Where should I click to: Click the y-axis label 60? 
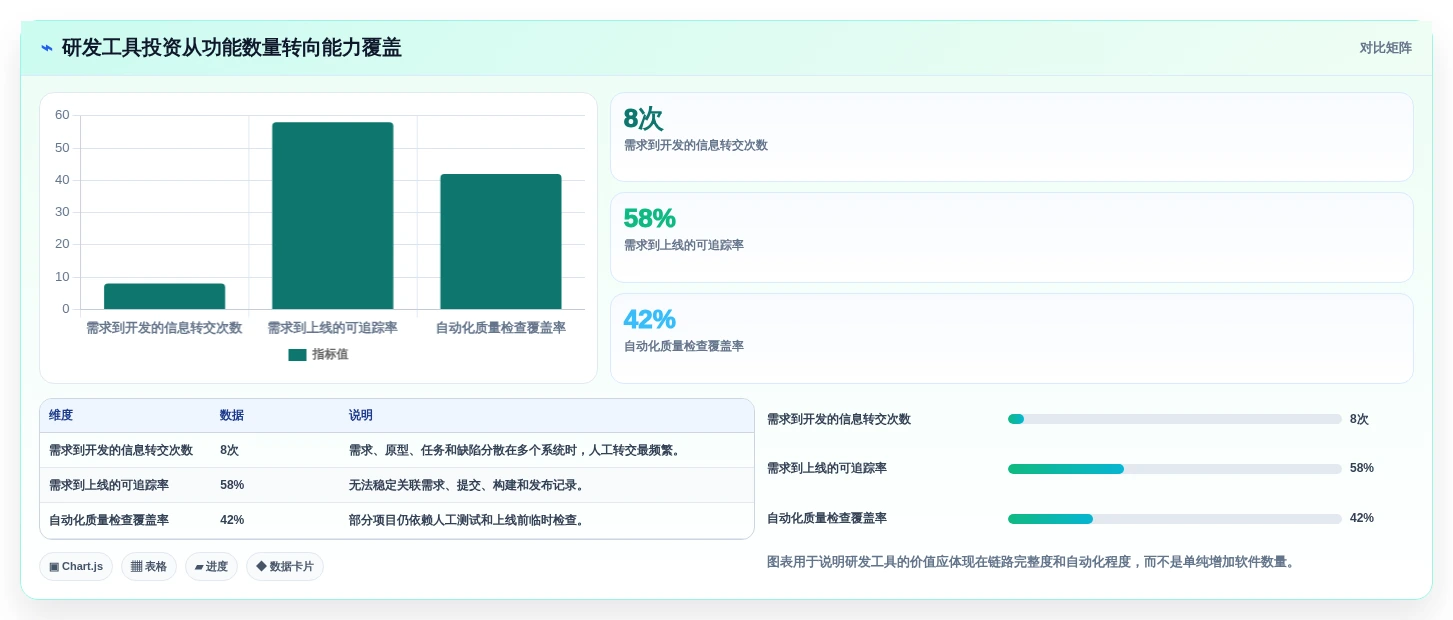(62, 115)
